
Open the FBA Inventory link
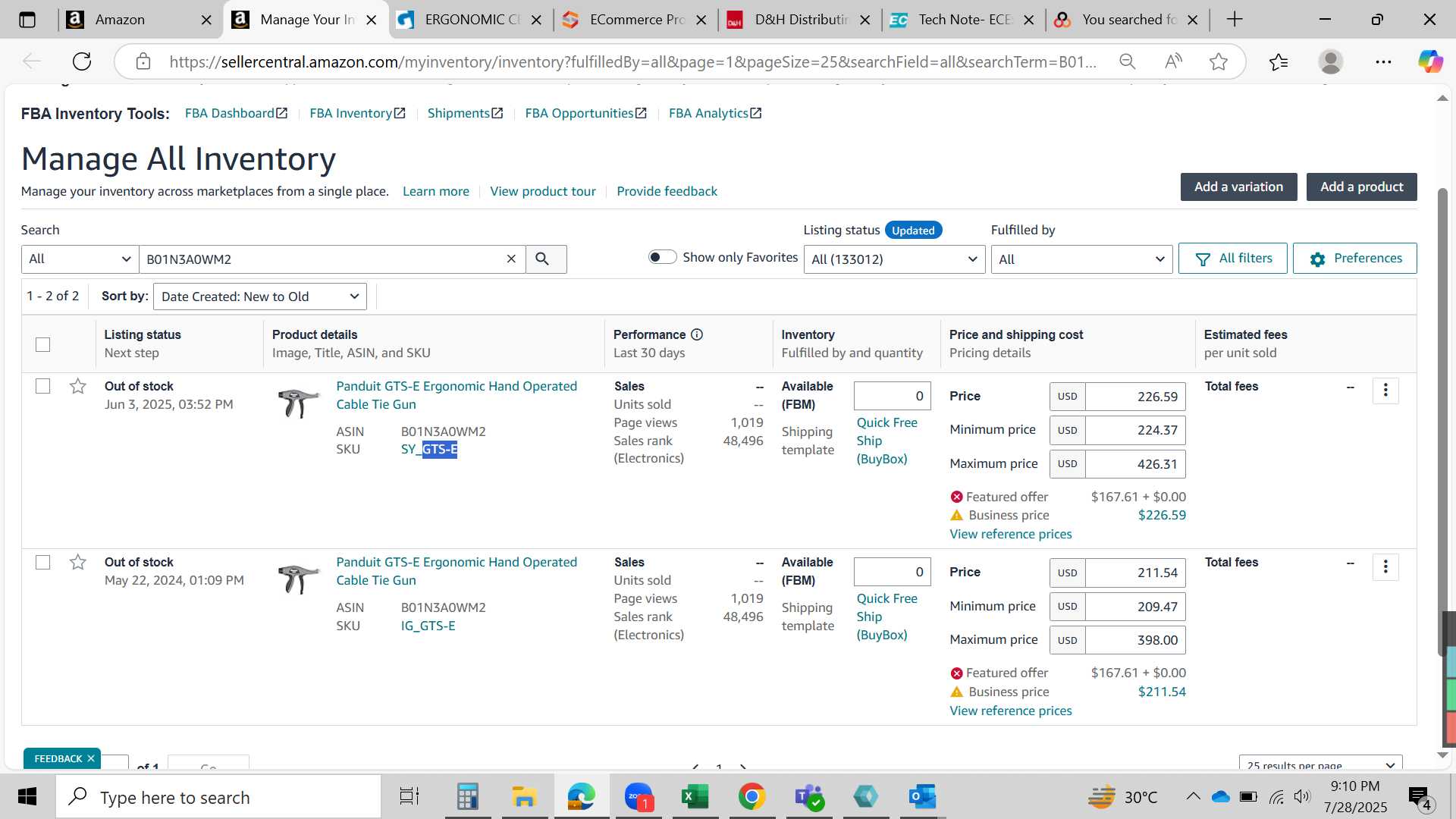(357, 113)
